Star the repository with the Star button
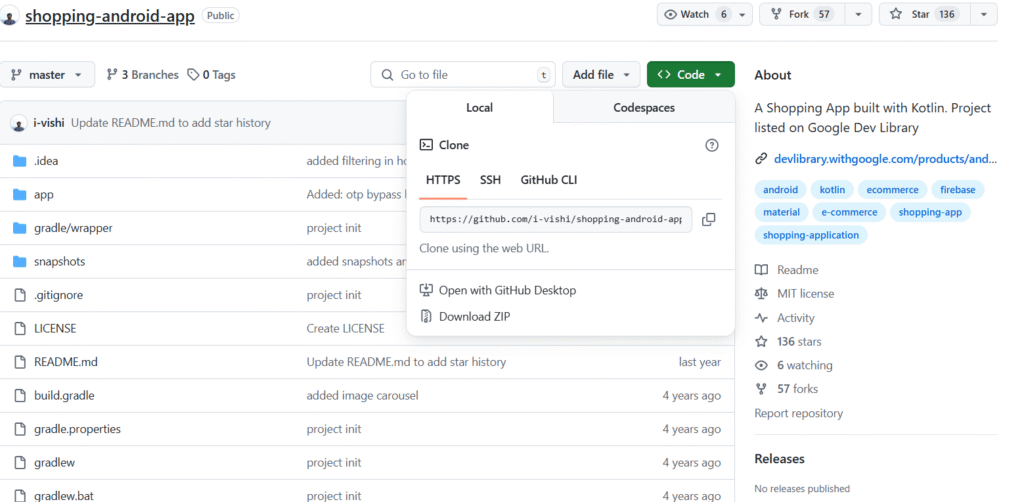The width and height of the screenshot is (1024, 502). [925, 14]
